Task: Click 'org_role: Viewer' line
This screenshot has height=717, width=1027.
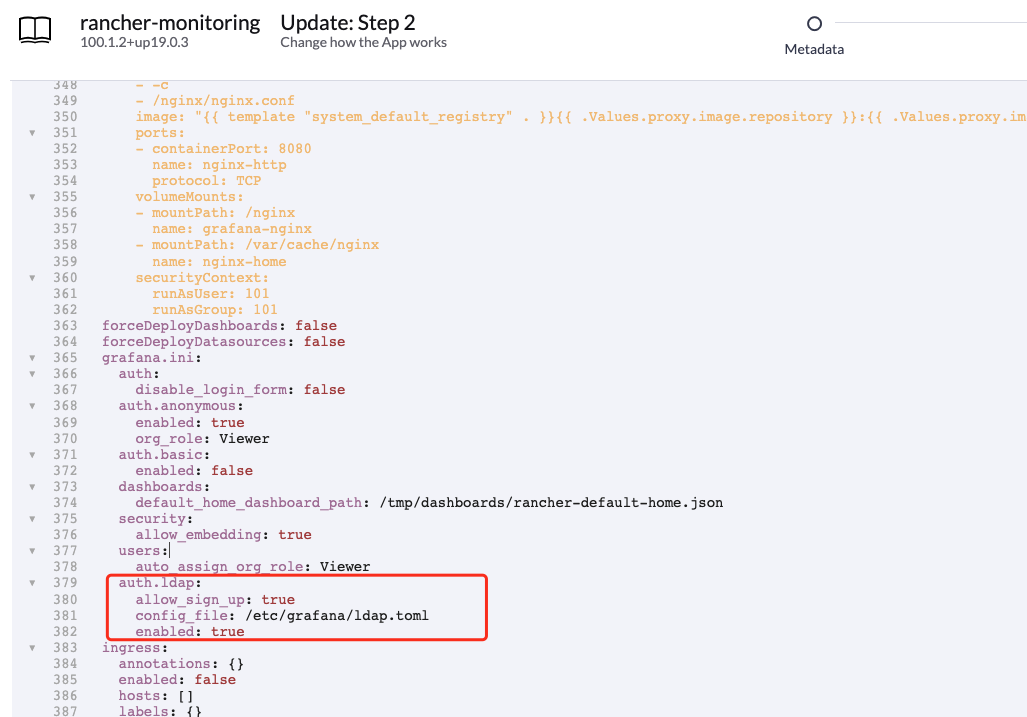Action: click(x=202, y=439)
